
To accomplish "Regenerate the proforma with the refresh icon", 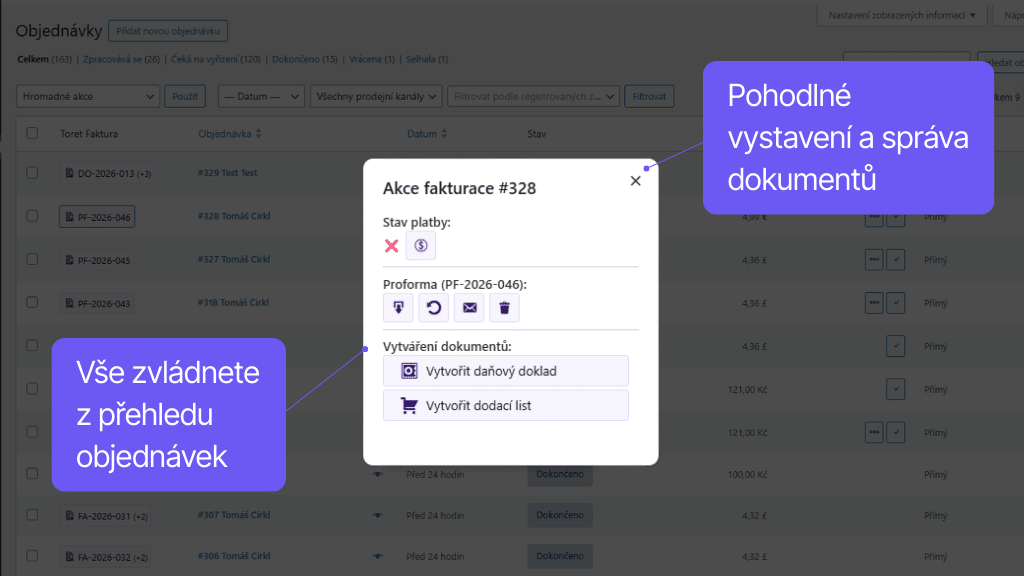I will [433, 307].
